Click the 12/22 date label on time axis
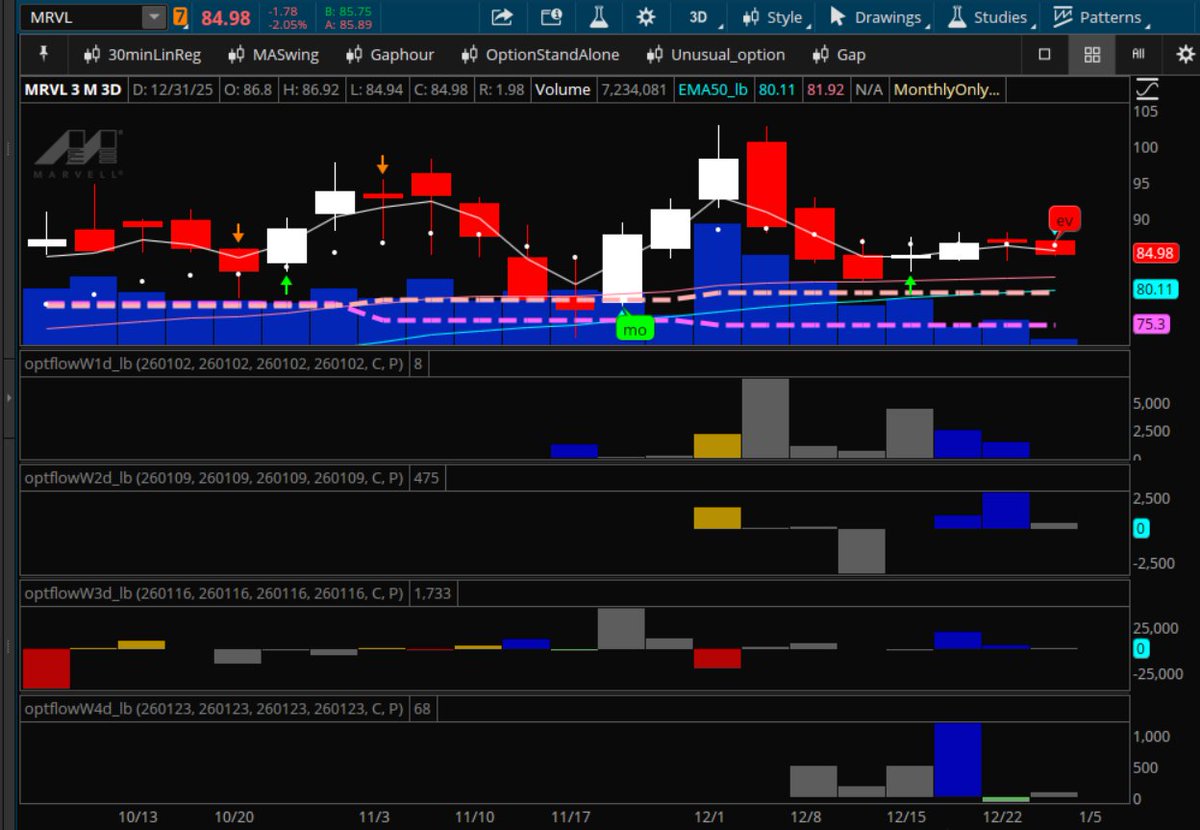The width and height of the screenshot is (1200, 830). pos(1001,817)
